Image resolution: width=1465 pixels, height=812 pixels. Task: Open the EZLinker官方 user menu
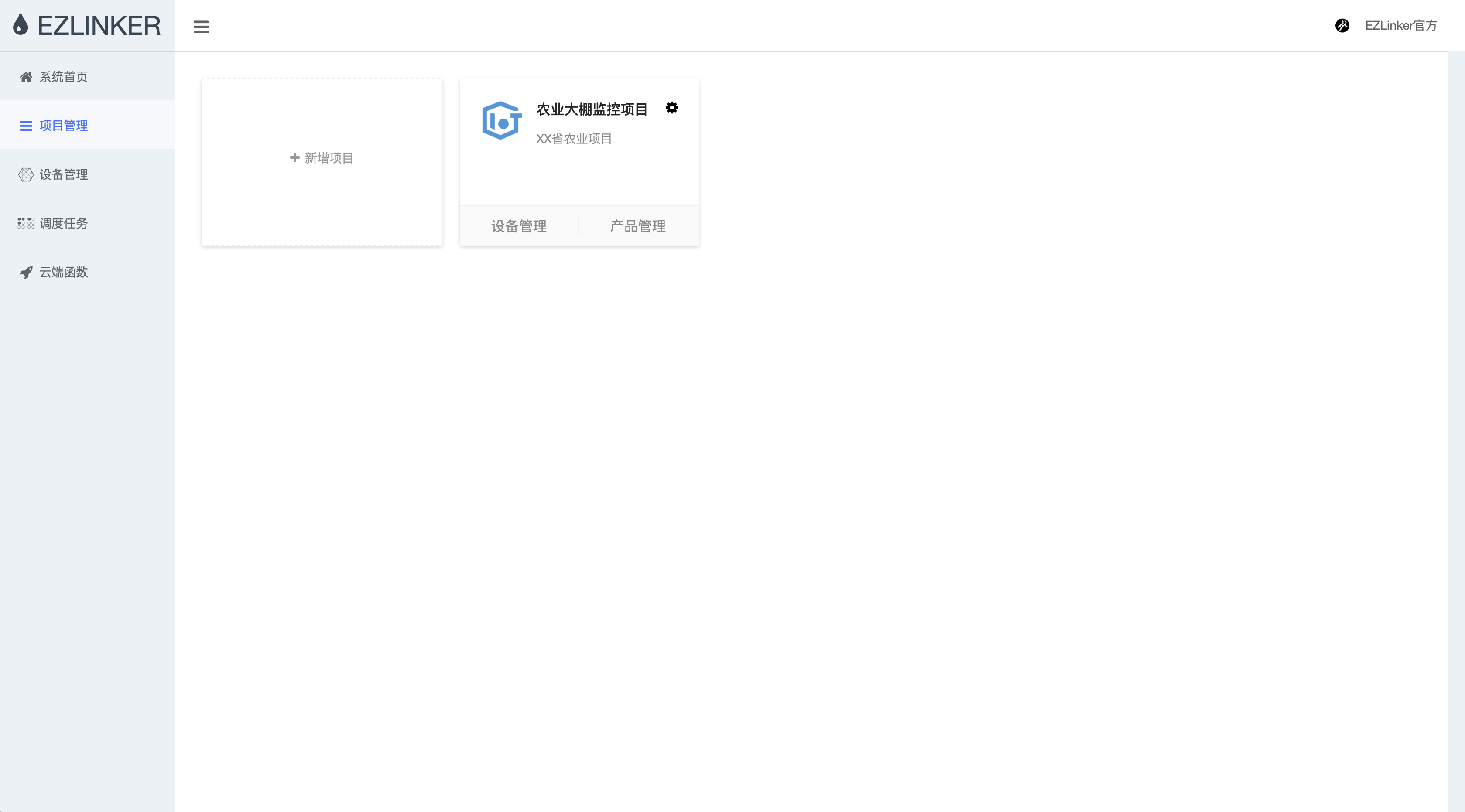[1401, 26]
